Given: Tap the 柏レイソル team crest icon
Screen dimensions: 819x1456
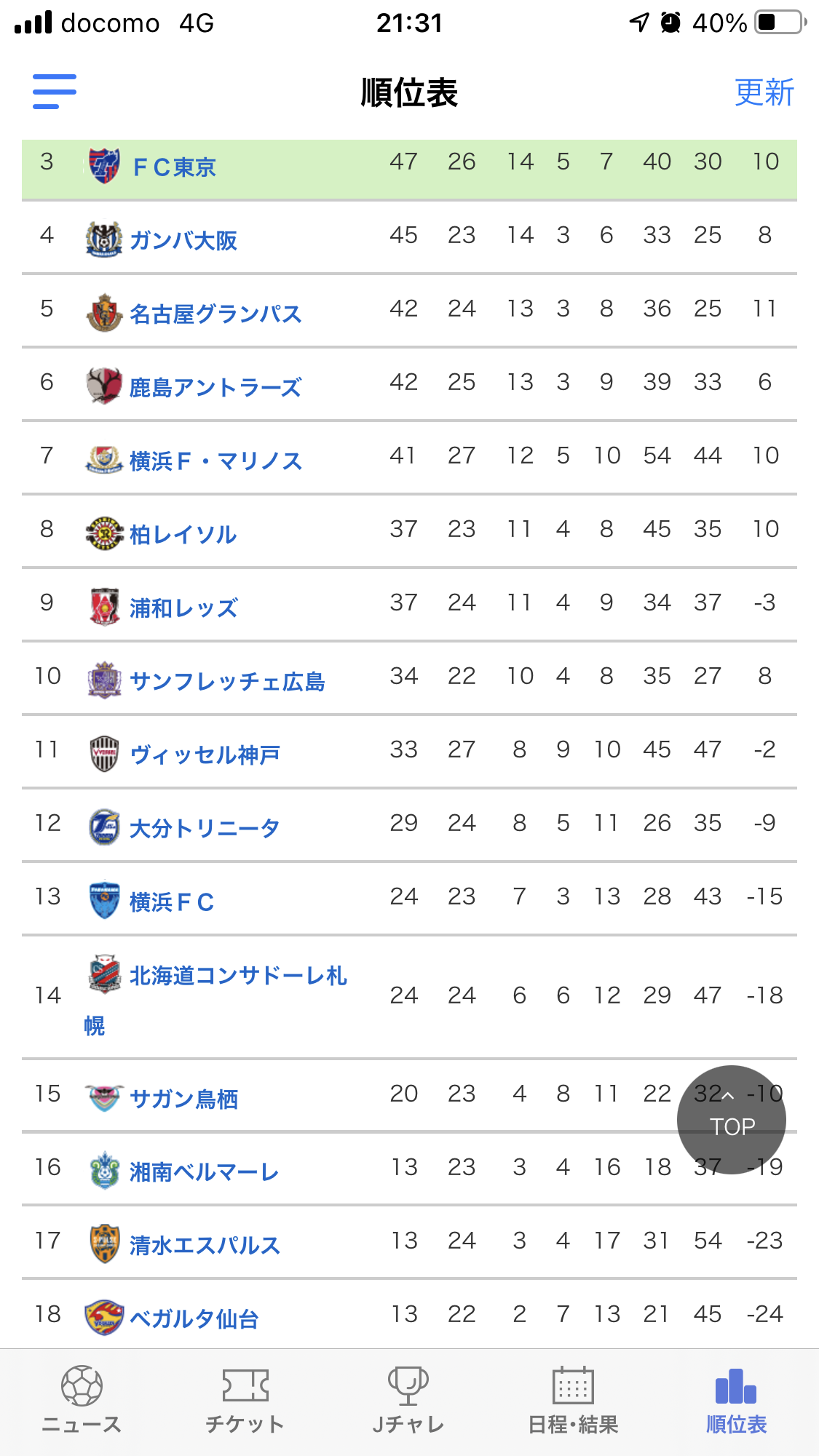Looking at the screenshot, I should 104,533.
